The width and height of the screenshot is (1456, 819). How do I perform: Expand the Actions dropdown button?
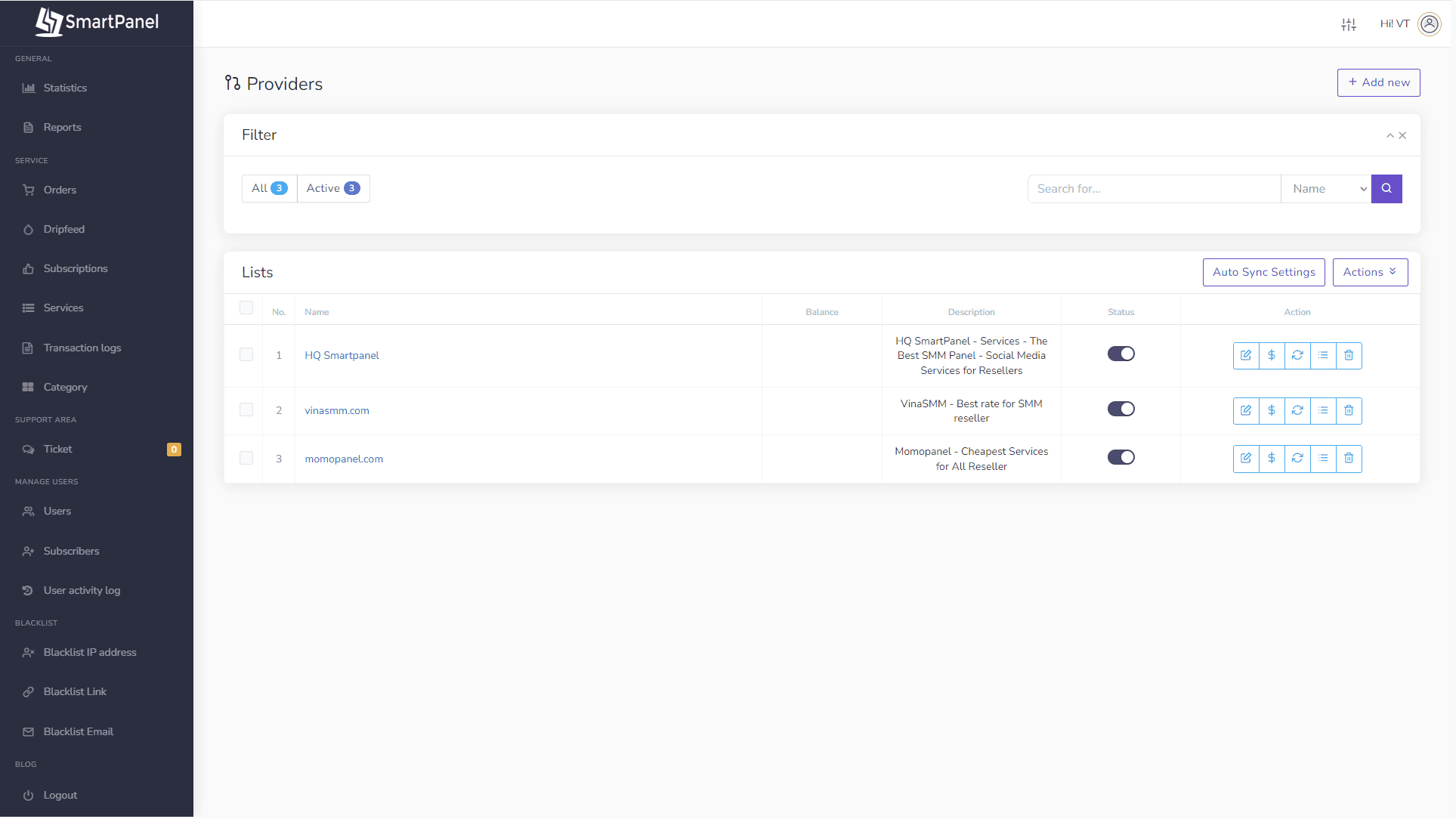1370,272
